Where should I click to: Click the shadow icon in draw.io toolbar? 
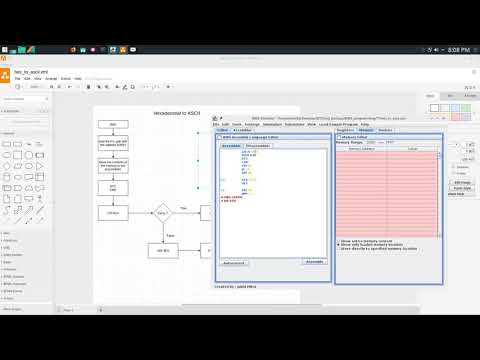133,87
